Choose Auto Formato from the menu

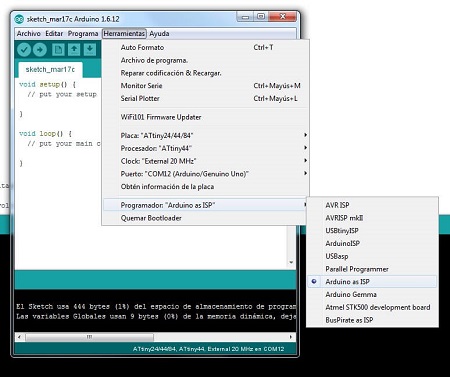tap(205, 47)
